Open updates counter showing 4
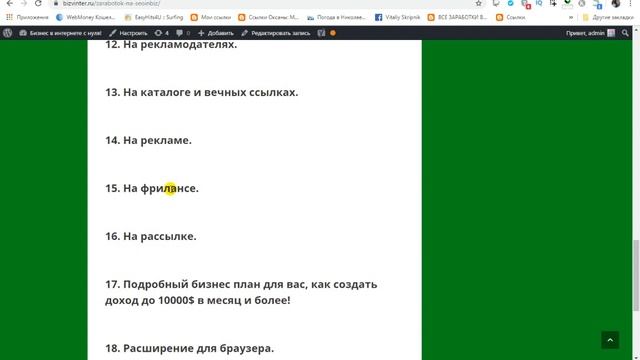This screenshot has height=360, width=640. coord(162,33)
